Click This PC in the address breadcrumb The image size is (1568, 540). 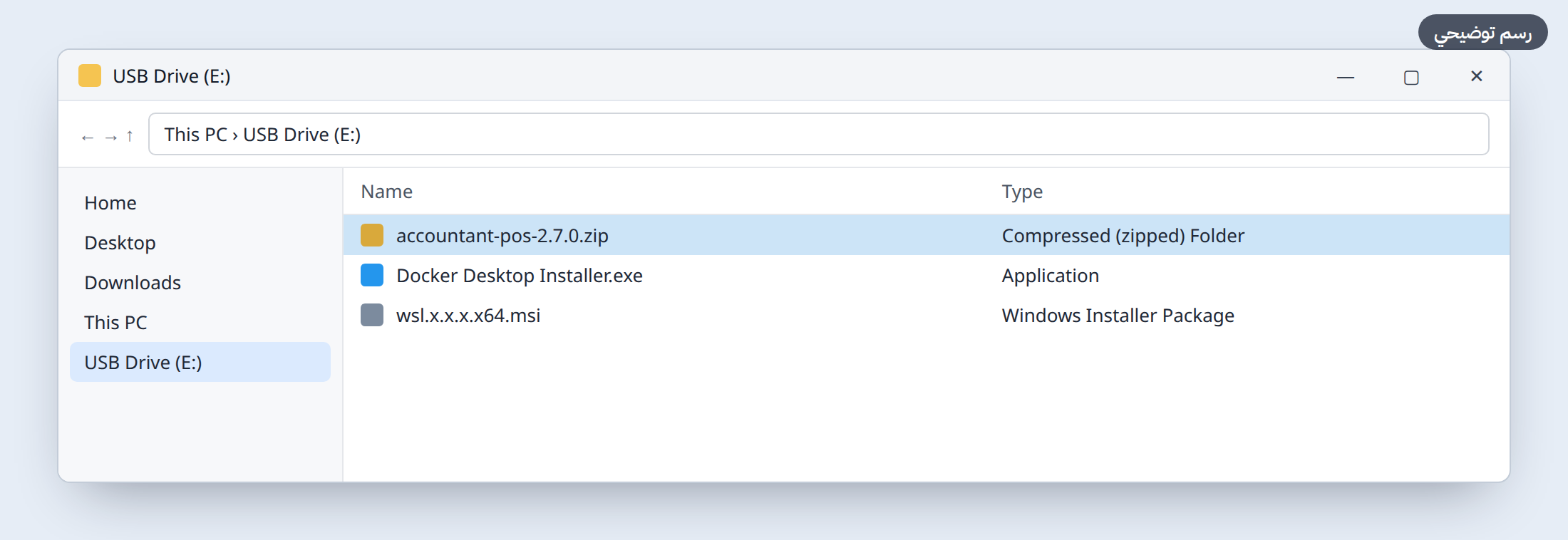tap(195, 135)
